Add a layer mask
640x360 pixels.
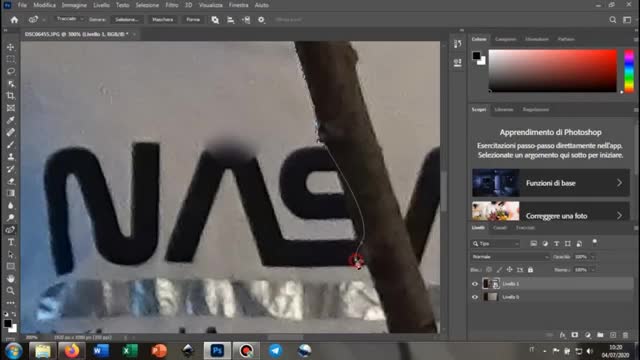click(575, 335)
